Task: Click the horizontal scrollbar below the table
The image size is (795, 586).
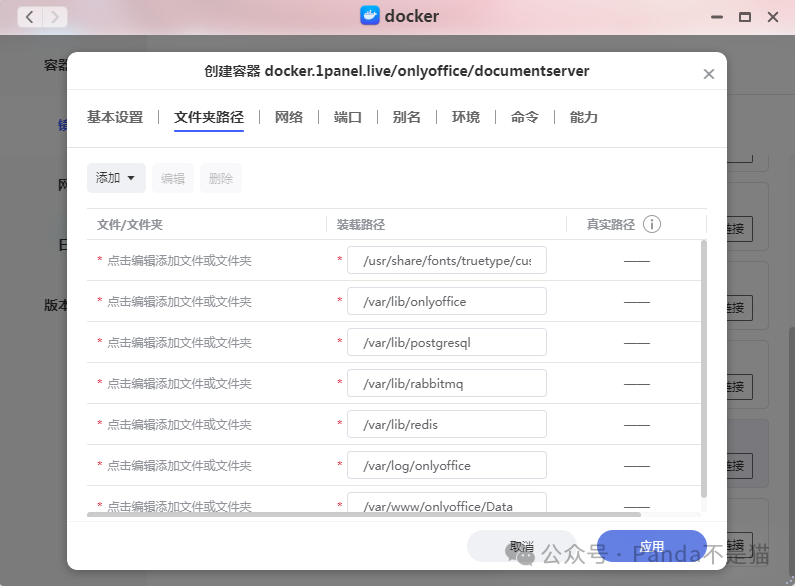Action: pos(364,515)
